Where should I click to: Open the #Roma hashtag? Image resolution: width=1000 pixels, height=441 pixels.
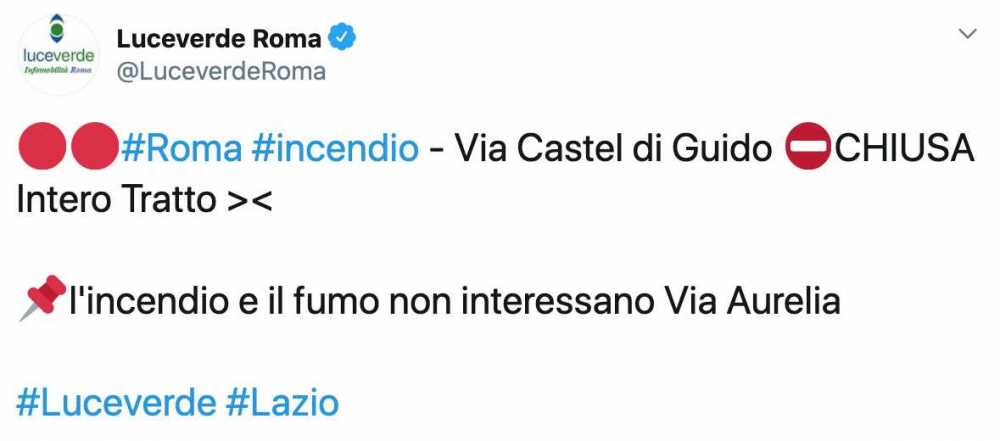(181, 149)
